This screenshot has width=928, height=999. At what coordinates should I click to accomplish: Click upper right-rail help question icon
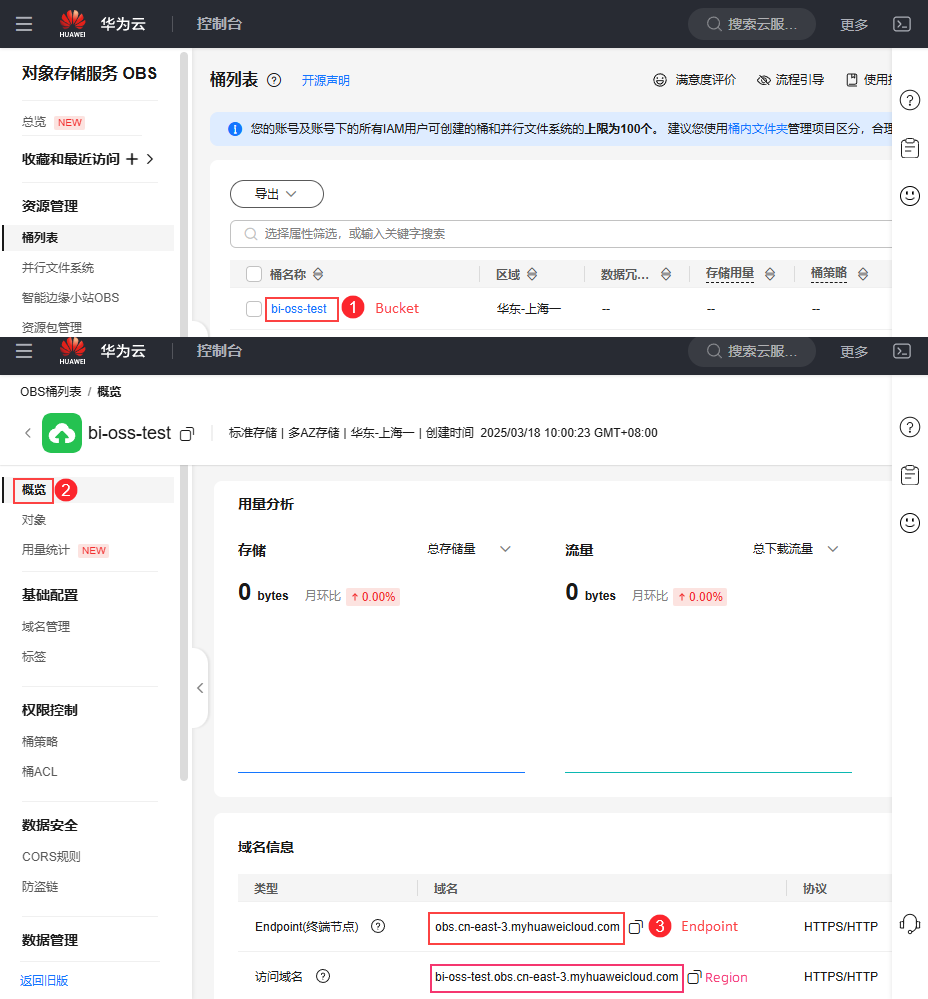(x=910, y=100)
